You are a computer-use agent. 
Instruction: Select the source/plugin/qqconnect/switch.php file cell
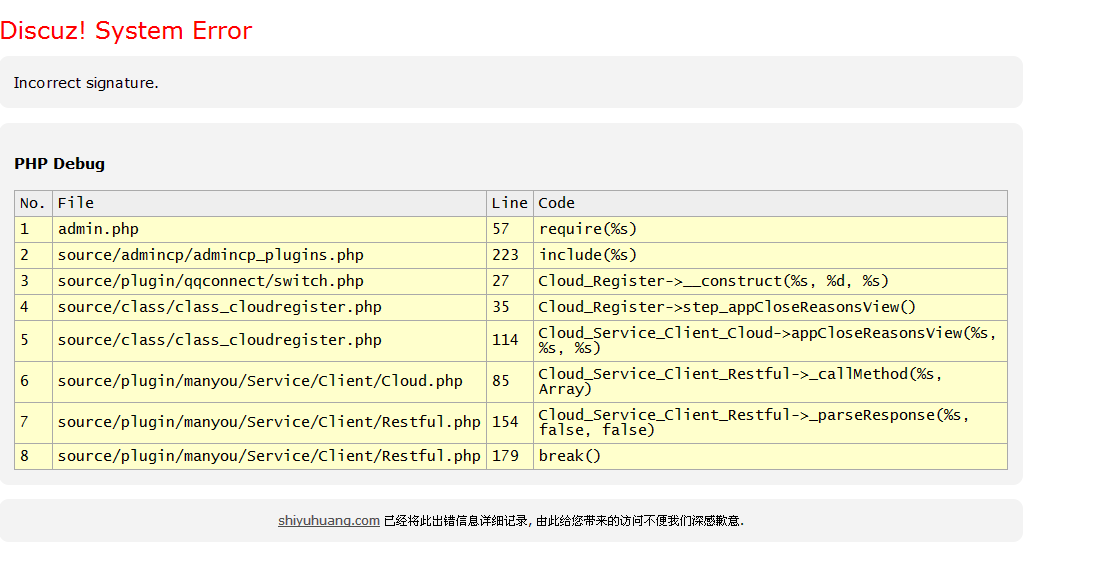coord(210,281)
